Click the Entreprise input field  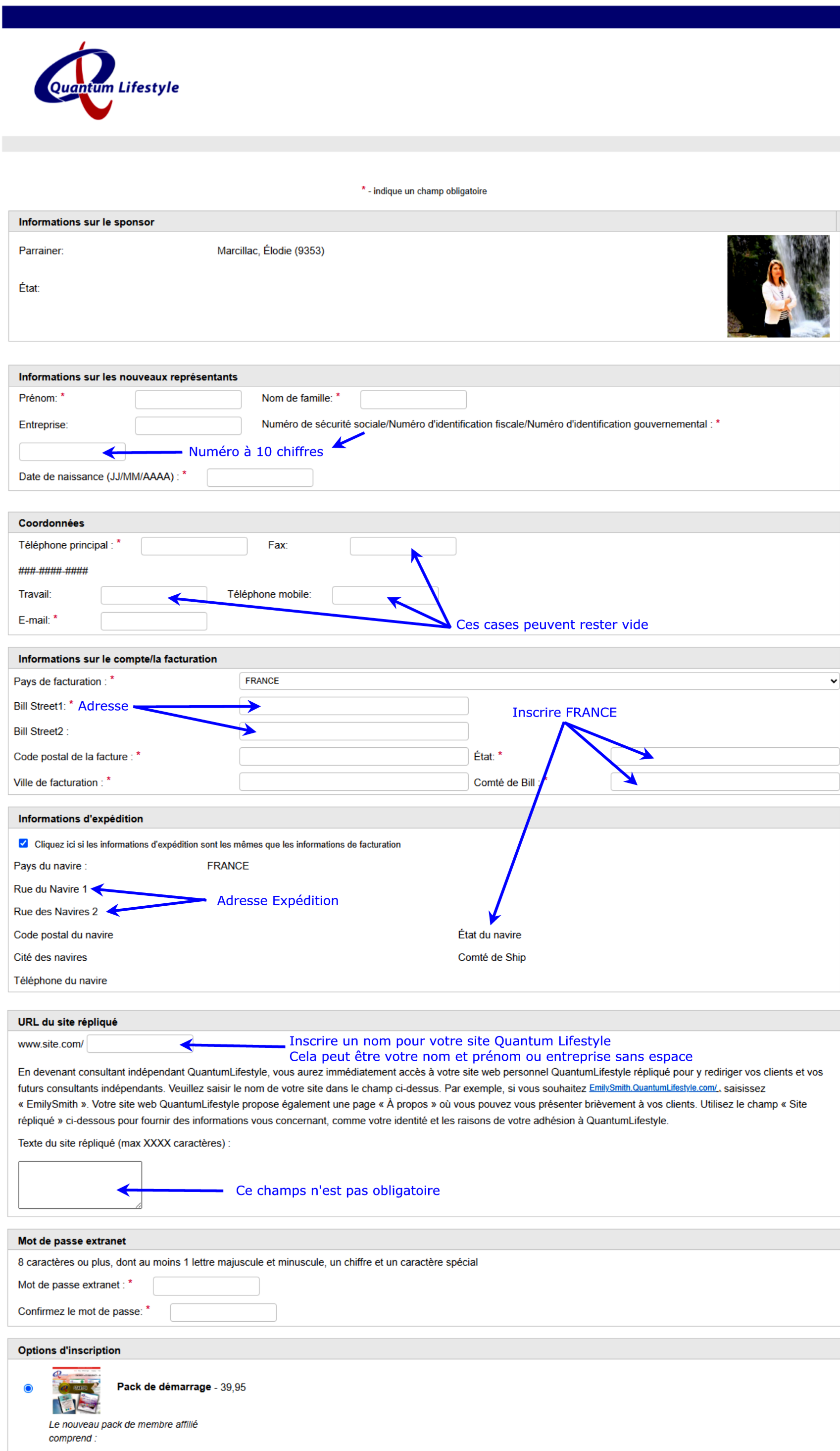pyautogui.click(x=188, y=425)
